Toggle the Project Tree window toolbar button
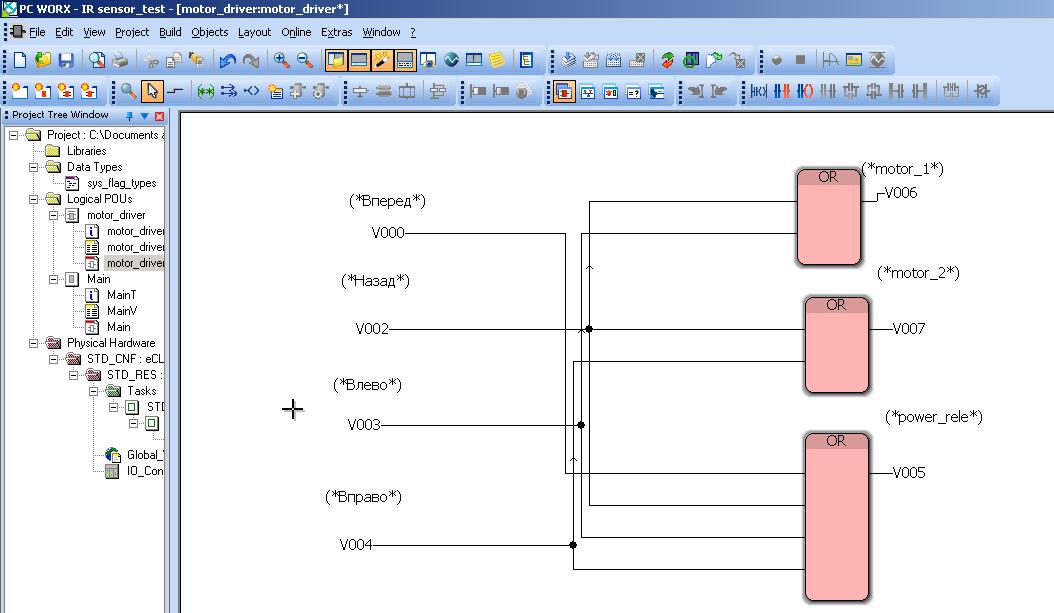 click(x=336, y=61)
